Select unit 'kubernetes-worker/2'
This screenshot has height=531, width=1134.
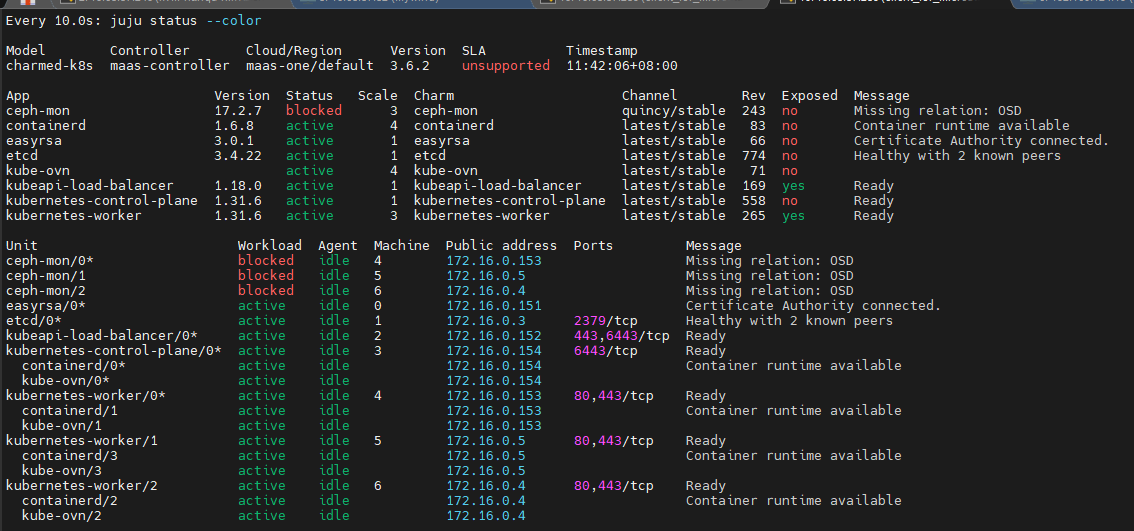coord(82,485)
